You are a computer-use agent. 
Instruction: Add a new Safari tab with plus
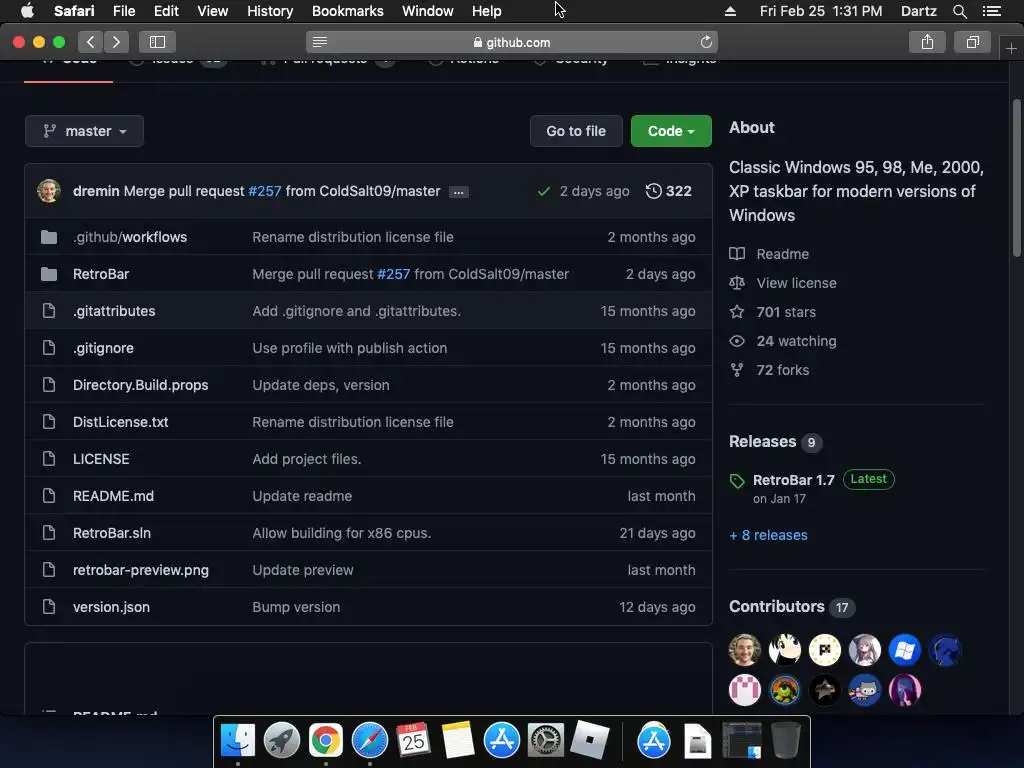(1011, 49)
